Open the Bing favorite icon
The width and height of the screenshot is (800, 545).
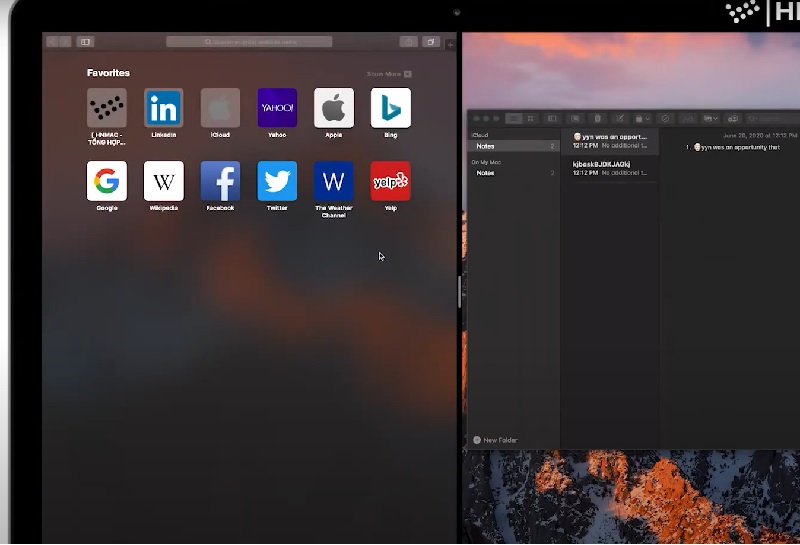pyautogui.click(x=390, y=108)
